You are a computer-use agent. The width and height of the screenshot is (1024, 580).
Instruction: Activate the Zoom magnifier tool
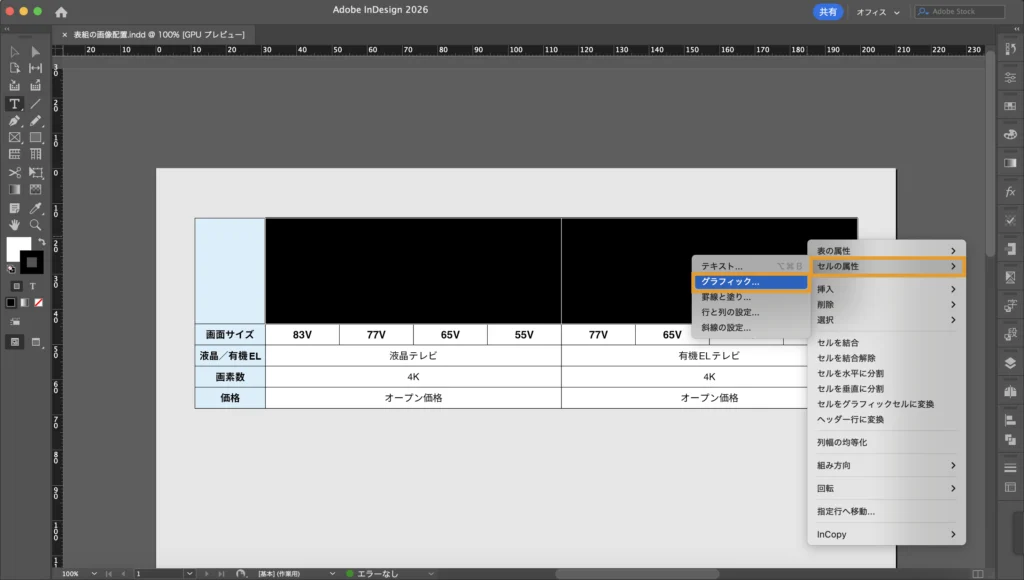pos(35,224)
